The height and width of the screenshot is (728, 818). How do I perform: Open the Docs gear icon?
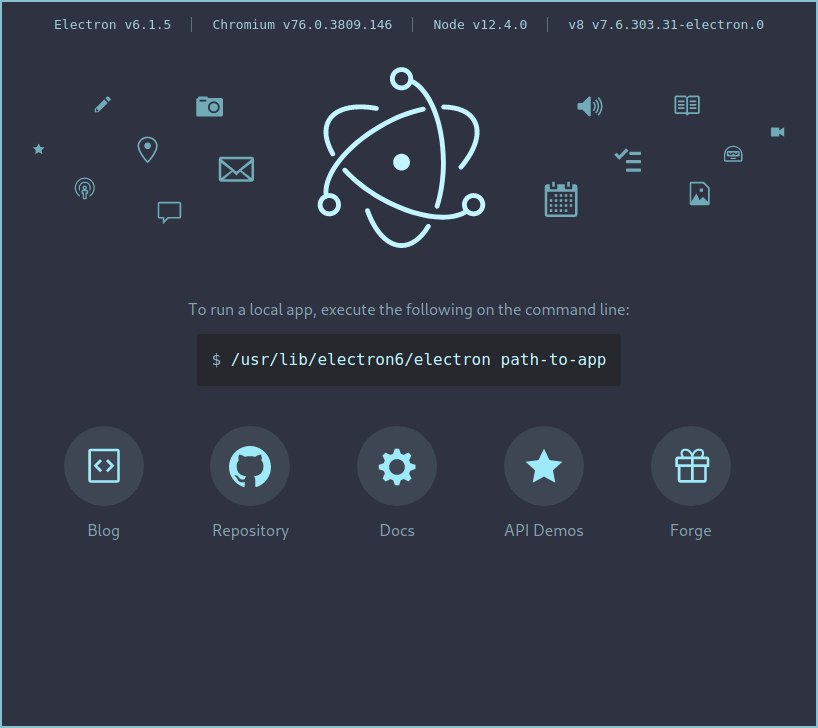tap(397, 466)
